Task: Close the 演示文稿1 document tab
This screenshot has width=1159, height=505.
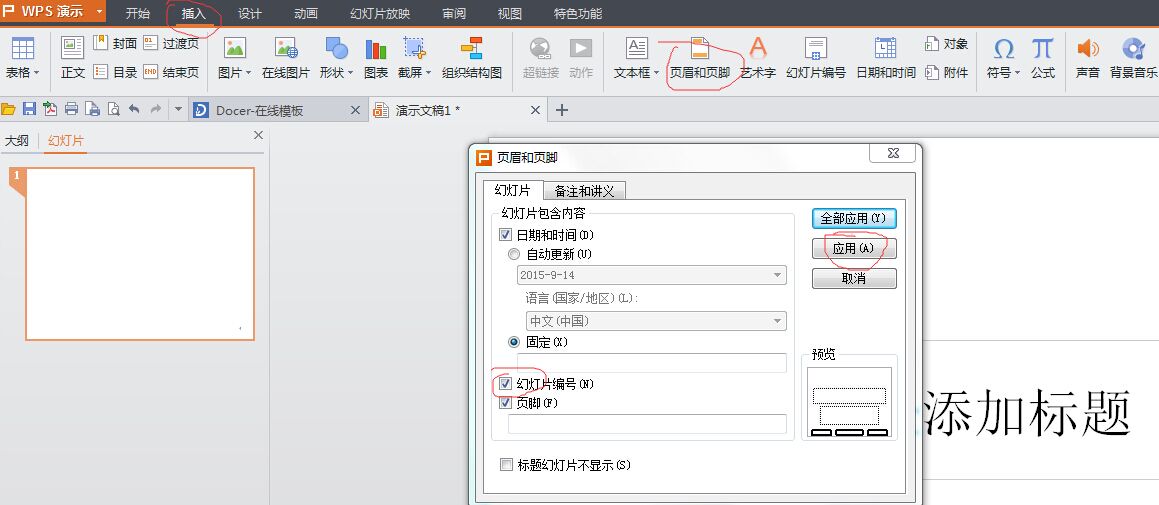Action: pyautogui.click(x=536, y=110)
